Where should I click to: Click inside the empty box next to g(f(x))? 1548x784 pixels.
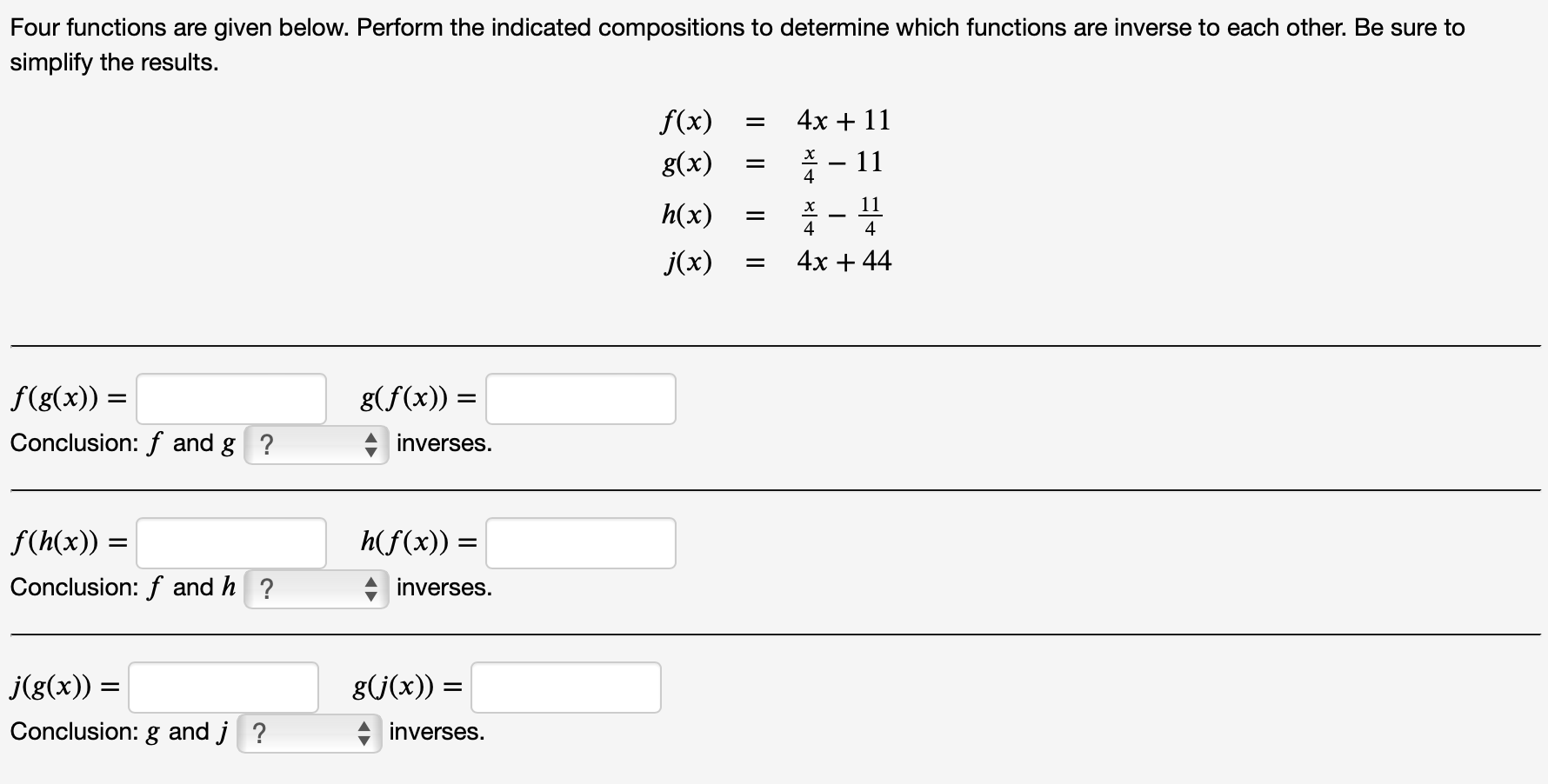point(581,398)
